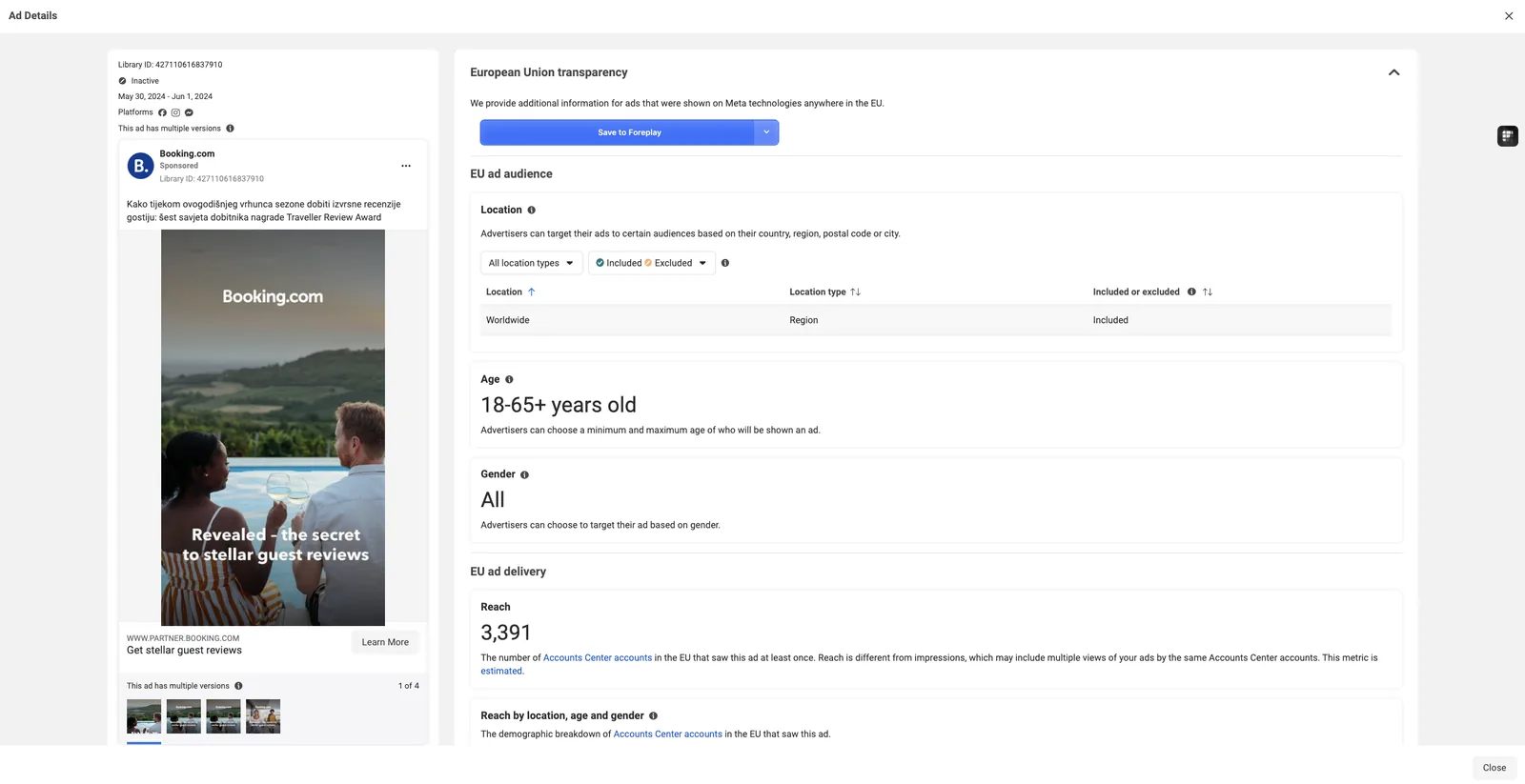Click the Learn More button
This screenshot has width=1525, height=784.
click(385, 642)
